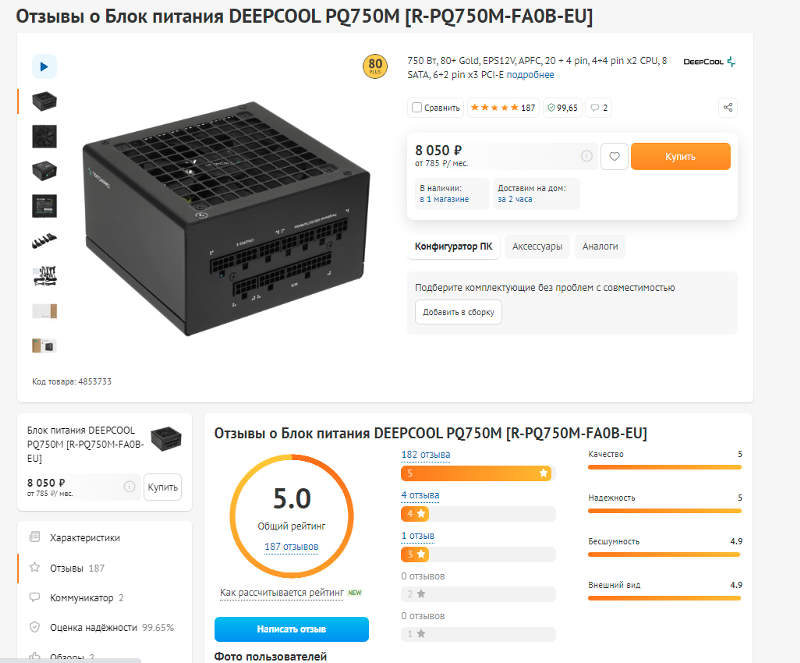This screenshot has width=800, height=663.
Task: Open the comments counter showing 2
Action: click(598, 108)
